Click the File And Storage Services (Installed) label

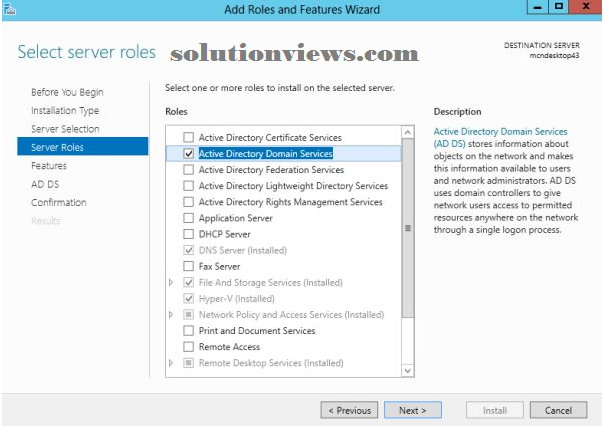pyautogui.click(x=270, y=283)
